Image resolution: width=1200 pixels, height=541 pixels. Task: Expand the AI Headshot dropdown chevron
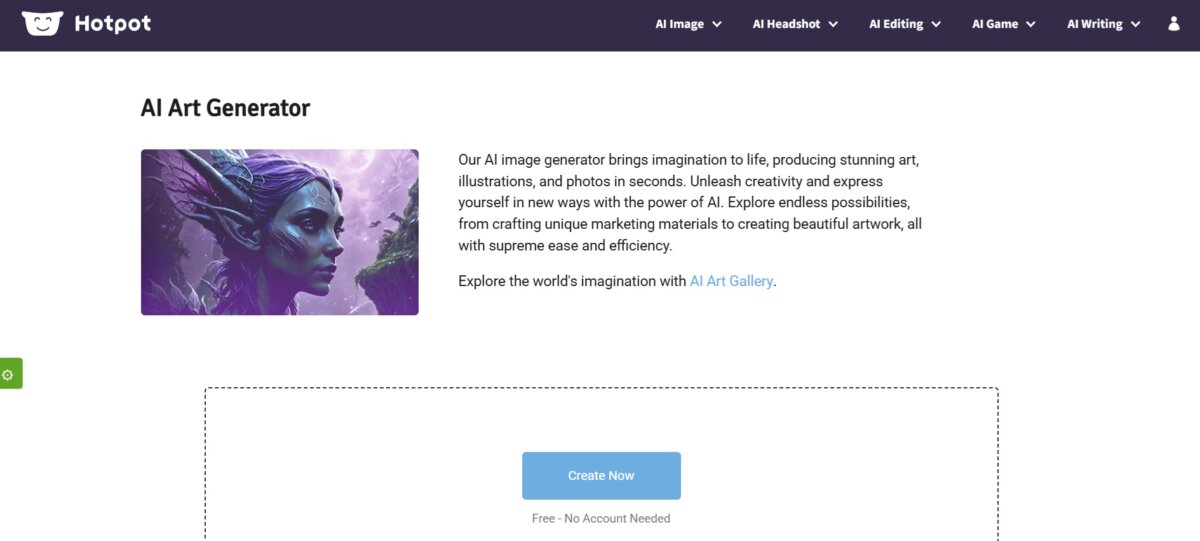[833, 25]
